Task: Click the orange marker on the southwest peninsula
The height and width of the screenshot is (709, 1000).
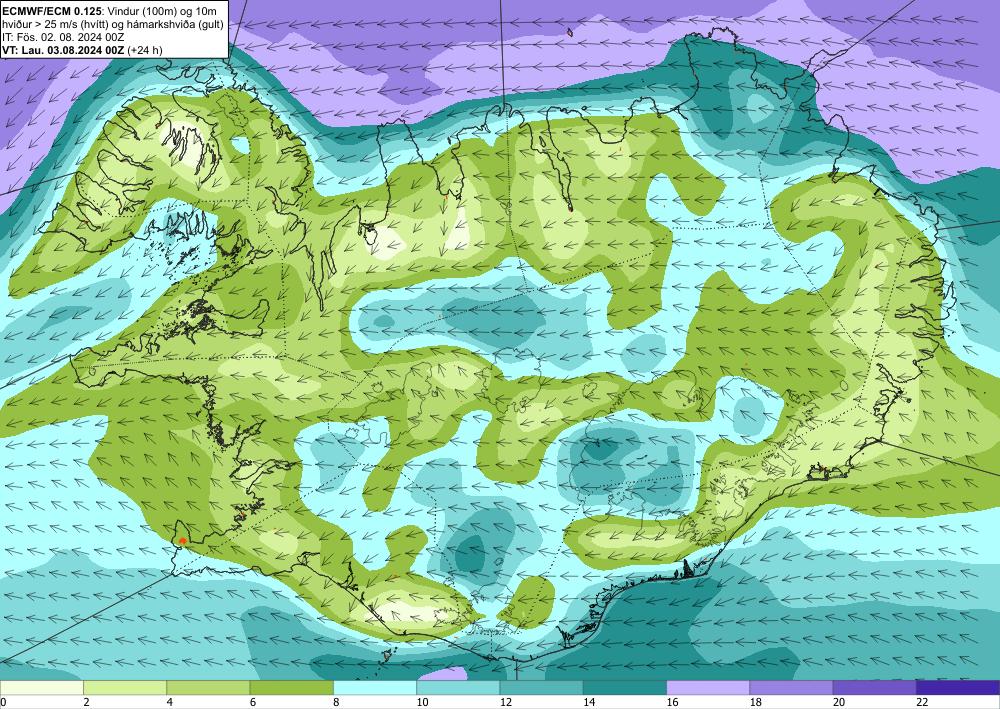Action: 182,541
